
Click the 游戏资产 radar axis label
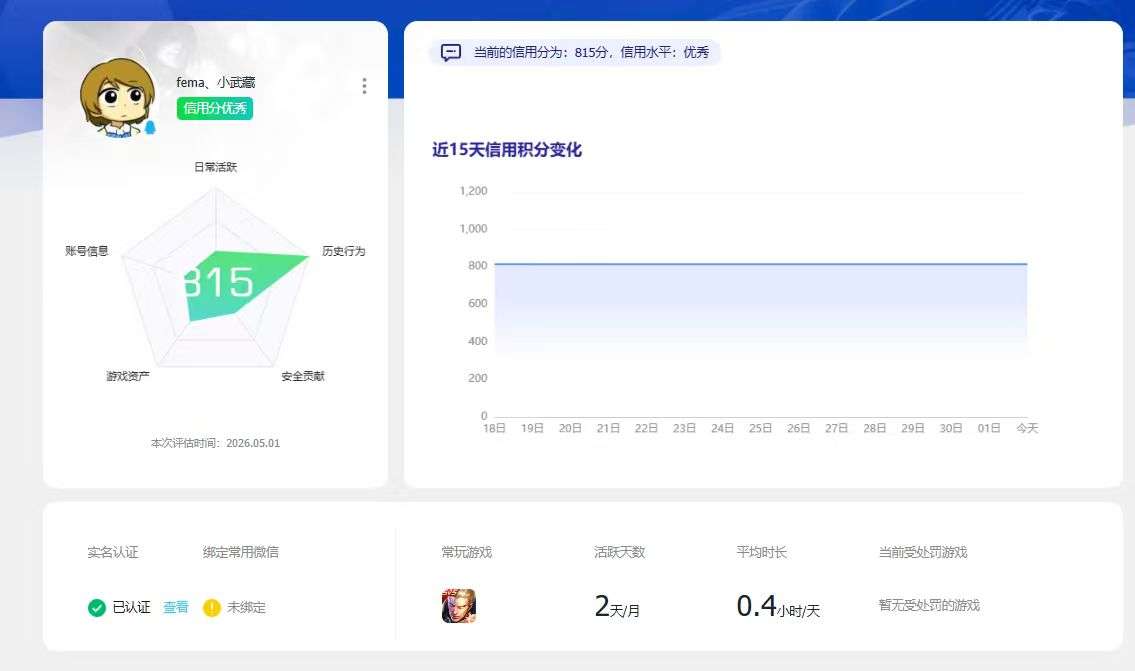(128, 376)
